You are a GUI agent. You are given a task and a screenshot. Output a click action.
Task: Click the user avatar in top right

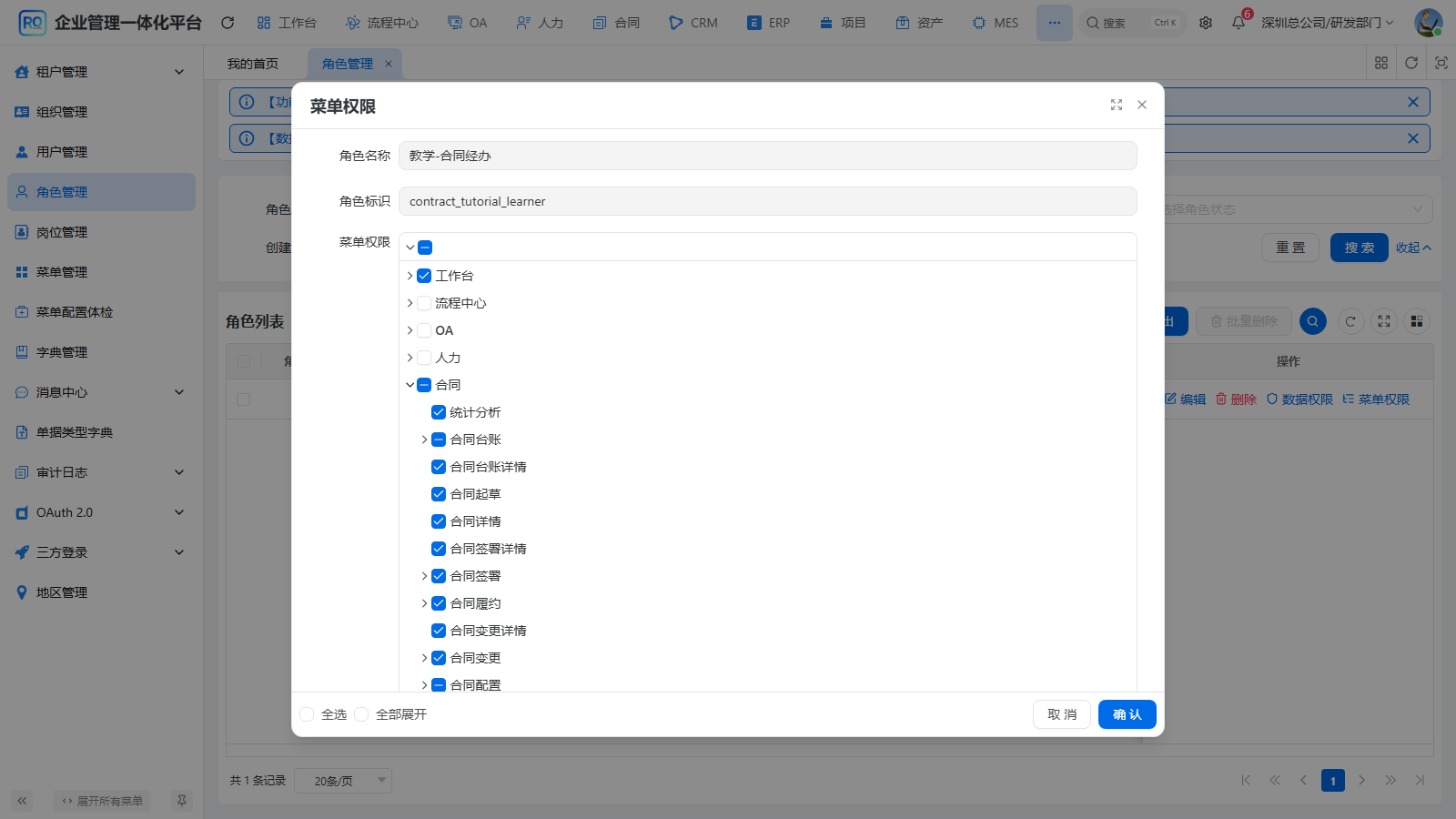[x=1428, y=23]
